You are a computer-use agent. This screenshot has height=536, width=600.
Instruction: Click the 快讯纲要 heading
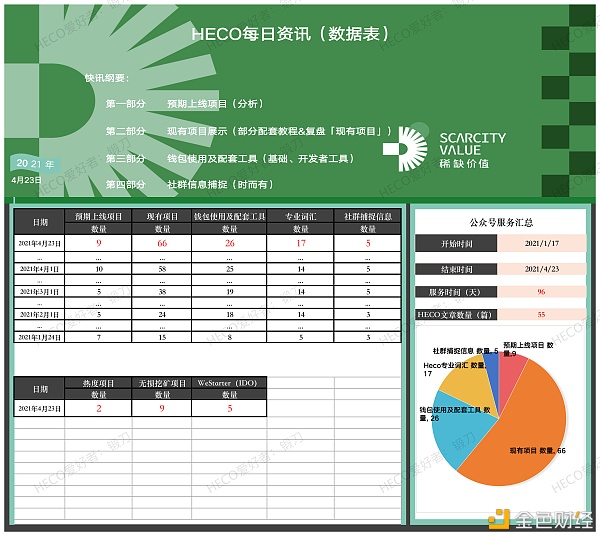click(107, 78)
